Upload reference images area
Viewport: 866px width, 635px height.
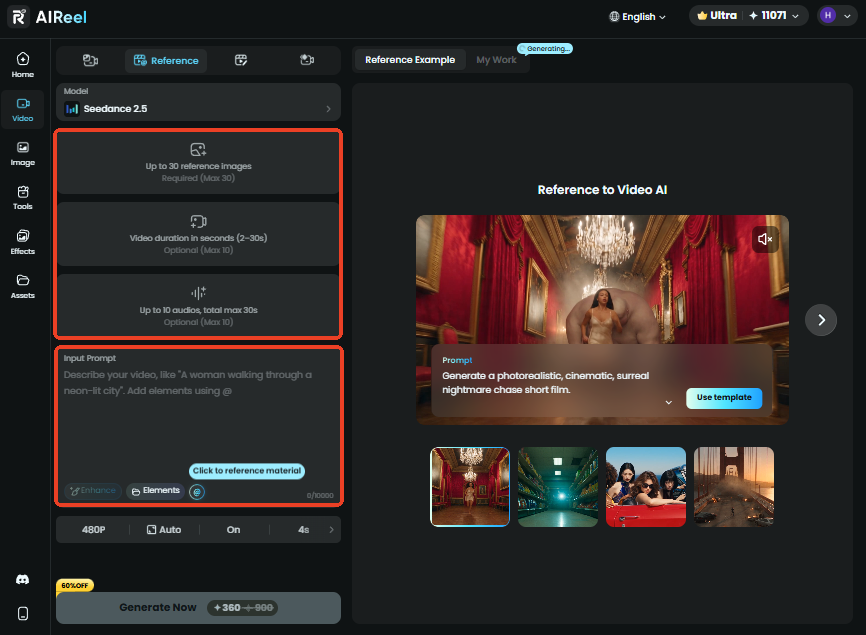[x=198, y=162]
